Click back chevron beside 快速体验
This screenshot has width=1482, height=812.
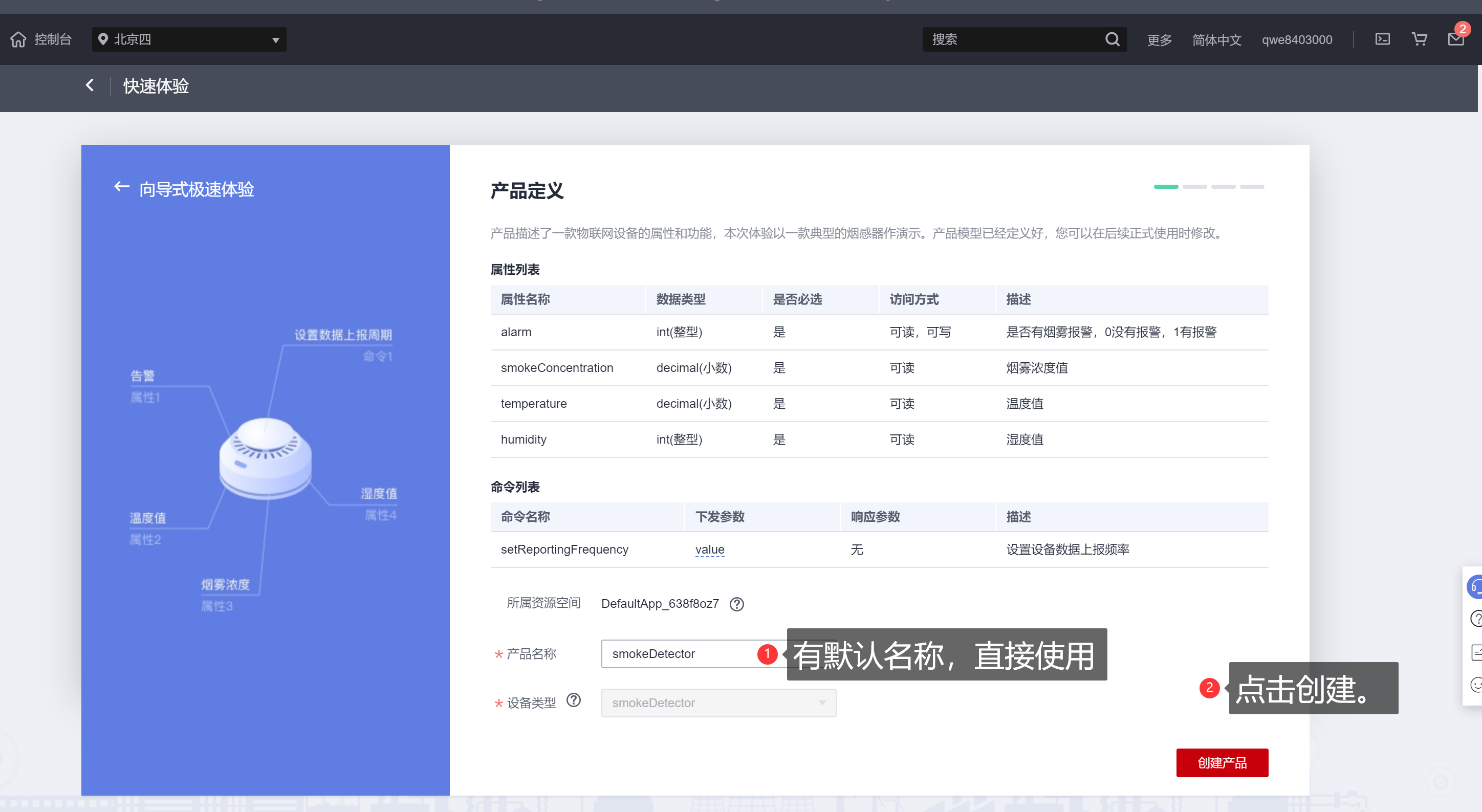[x=90, y=85]
